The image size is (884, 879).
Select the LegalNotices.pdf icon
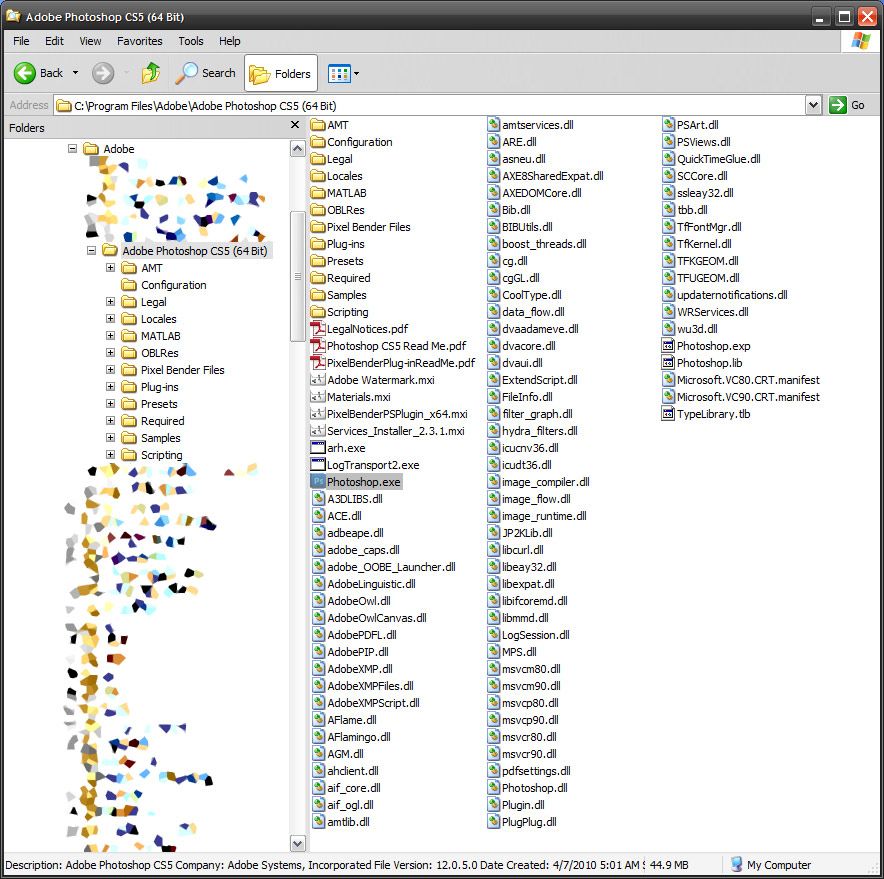pyautogui.click(x=318, y=329)
